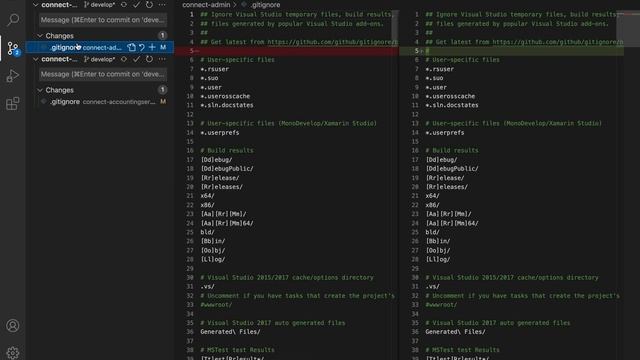Open the Manage gear menu
This screenshot has width=640, height=360.
pos(13,352)
